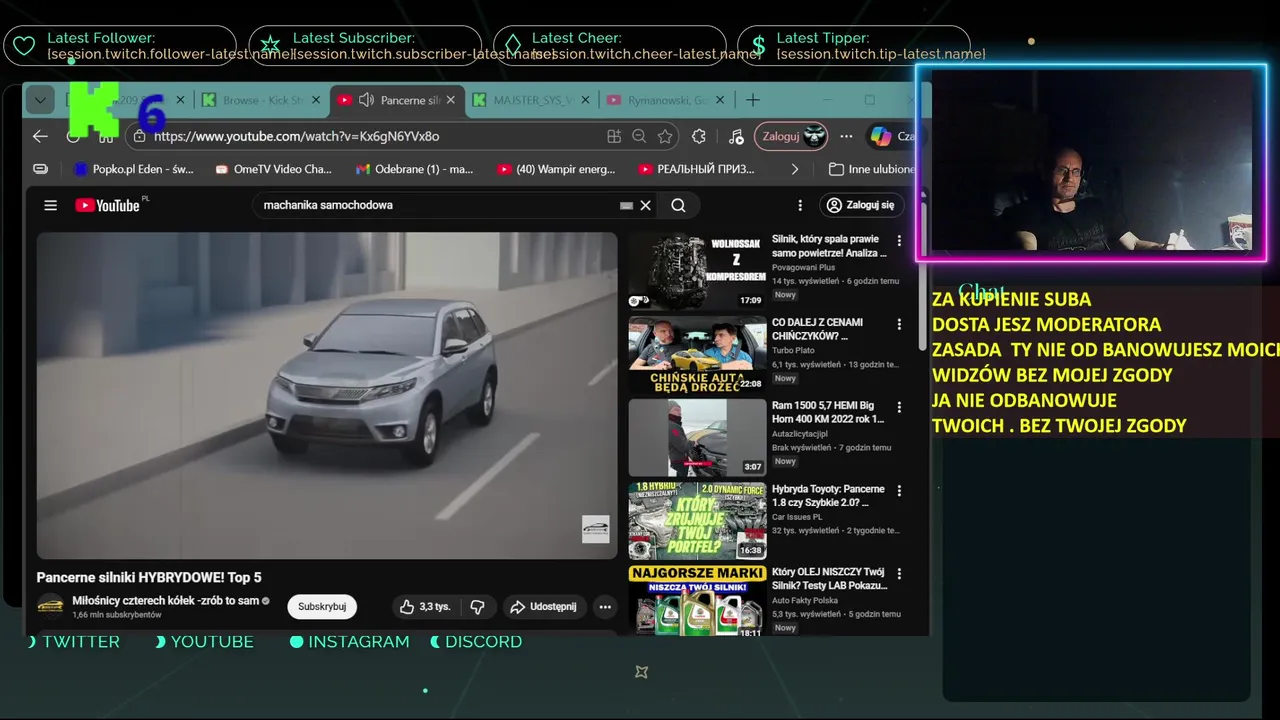
Task: Submit search with magnifier button
Action: coord(678,205)
